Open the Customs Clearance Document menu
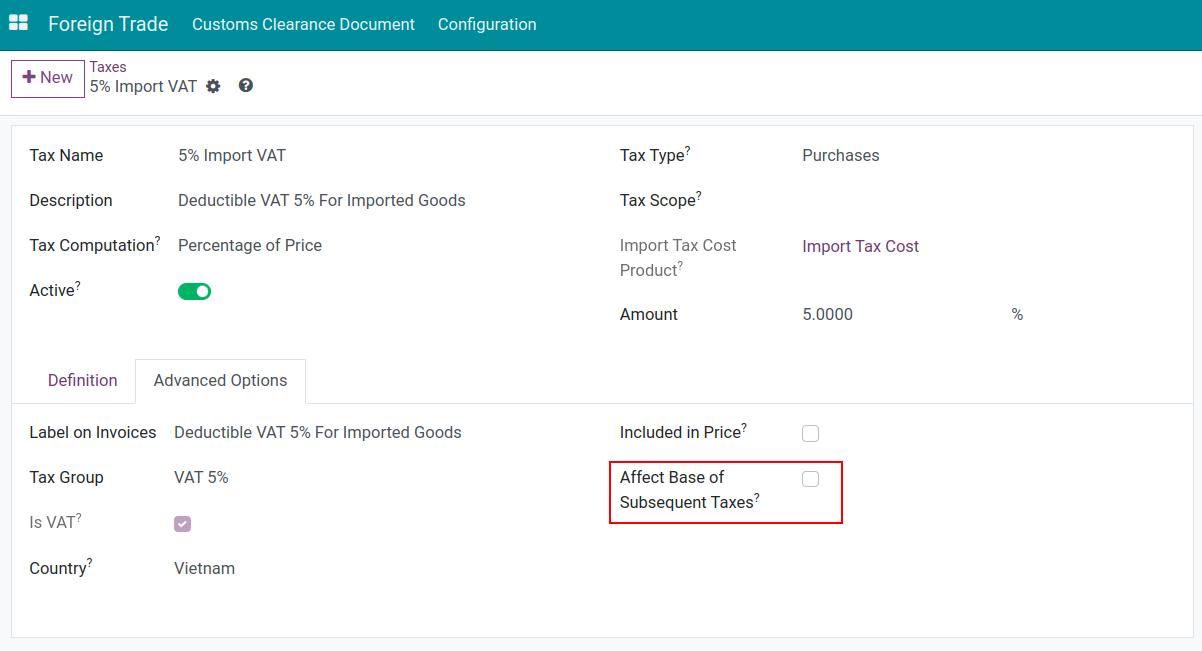 pos(303,24)
